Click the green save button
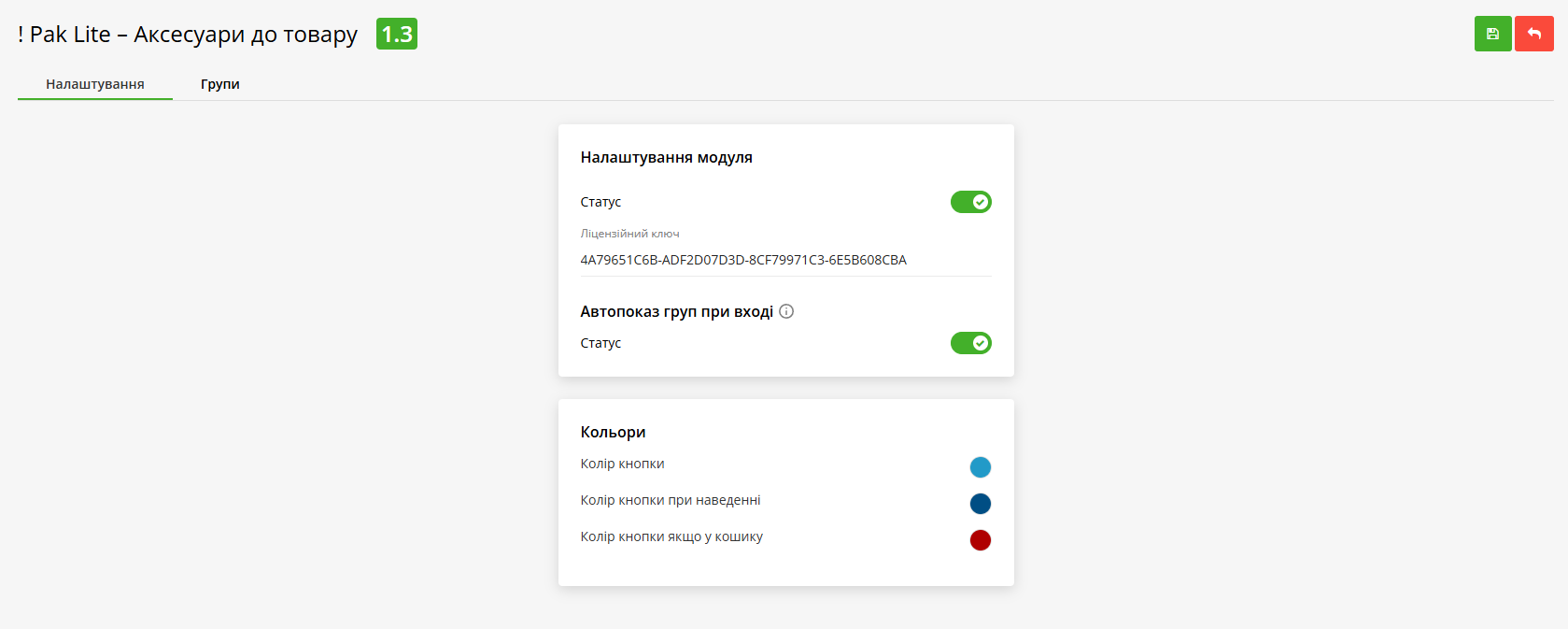Screen dimensions: 1568x629 [1492, 35]
